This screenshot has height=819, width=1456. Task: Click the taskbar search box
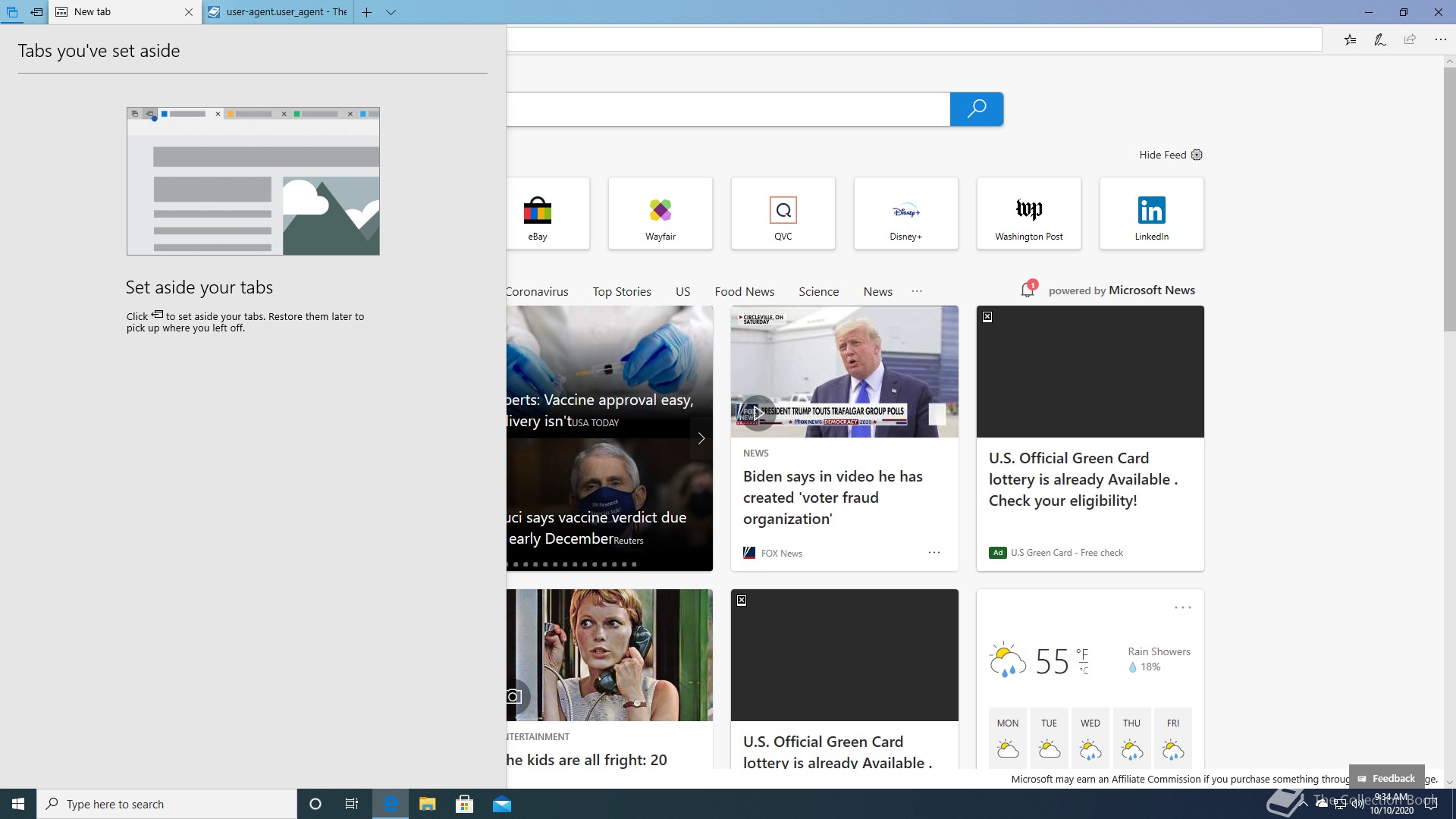[167, 804]
